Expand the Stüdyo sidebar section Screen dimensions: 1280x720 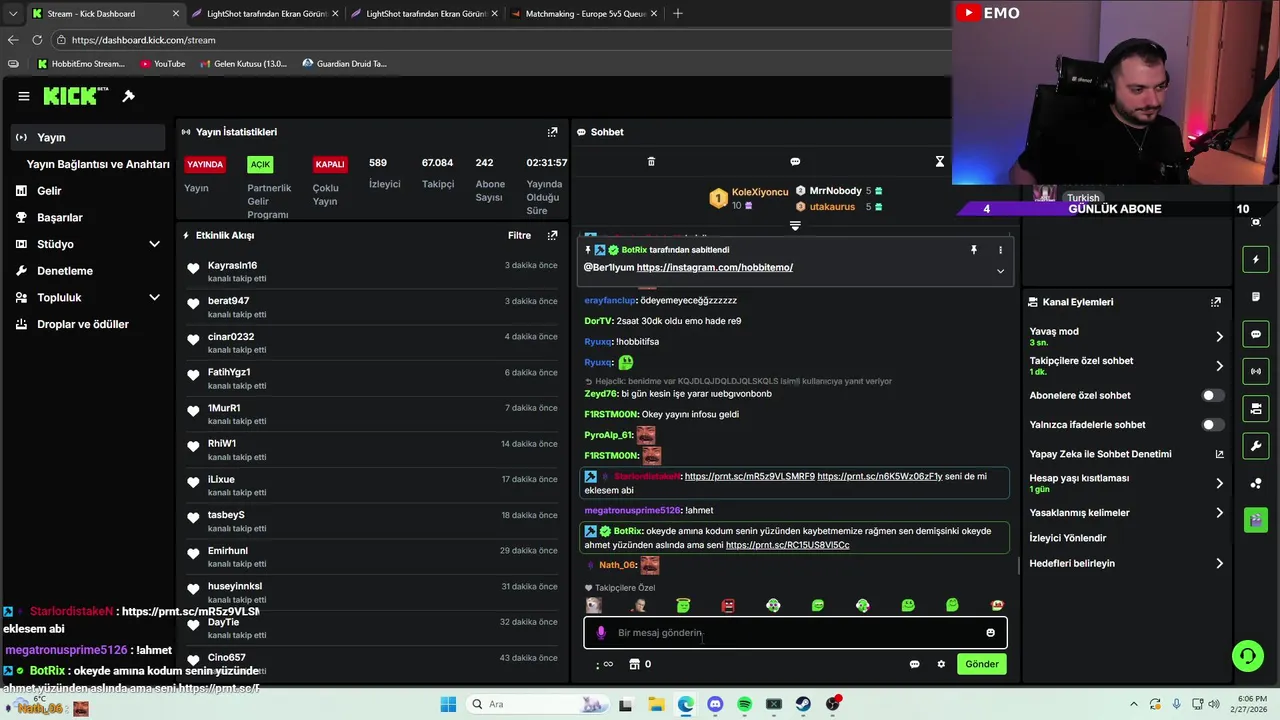point(154,244)
